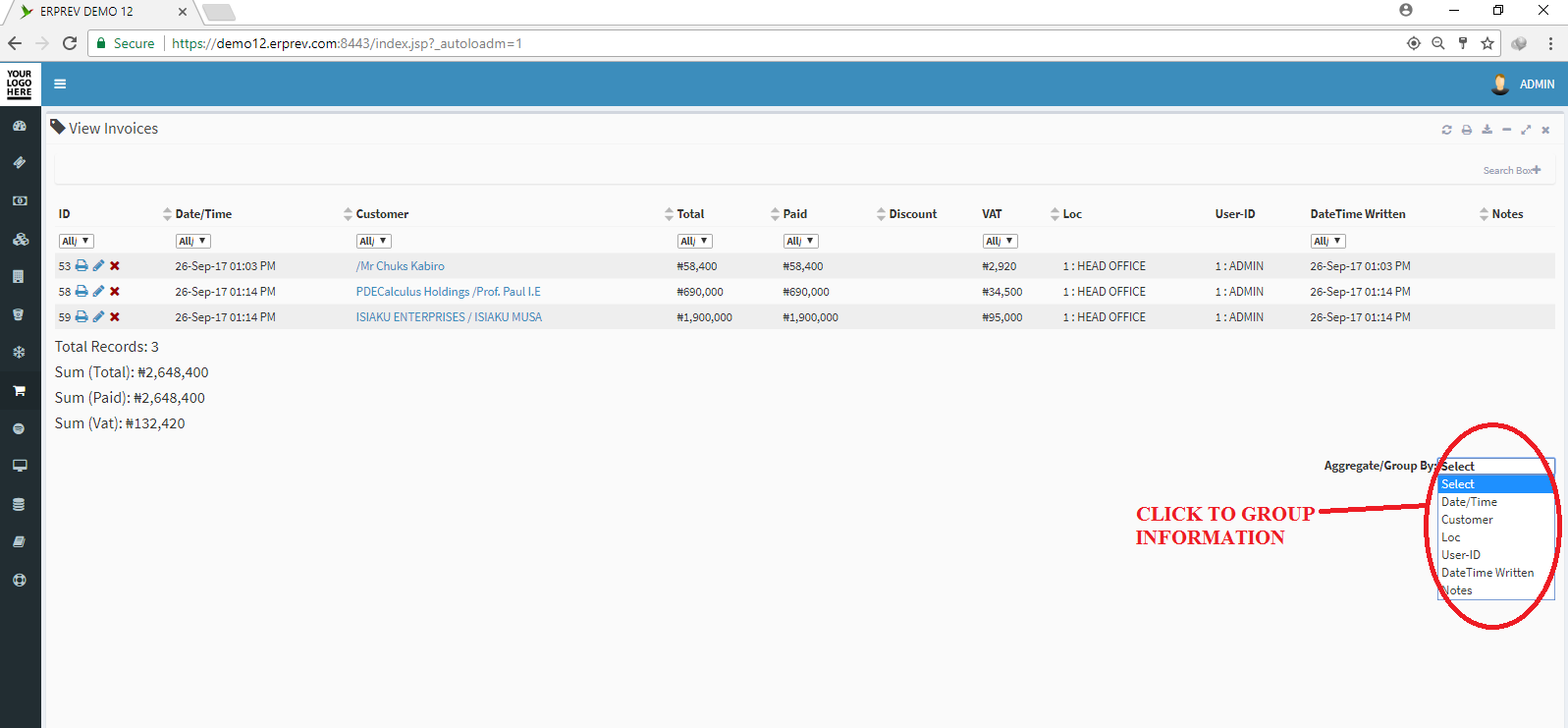Delete invoice 58

(x=115, y=291)
